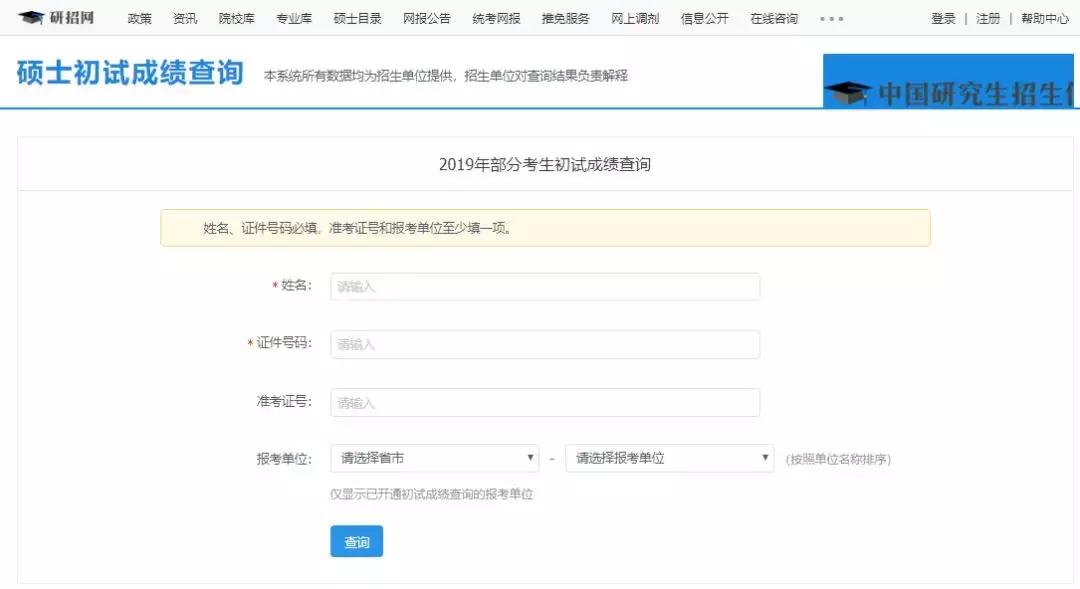Expand the province selector arrow

coord(529,457)
